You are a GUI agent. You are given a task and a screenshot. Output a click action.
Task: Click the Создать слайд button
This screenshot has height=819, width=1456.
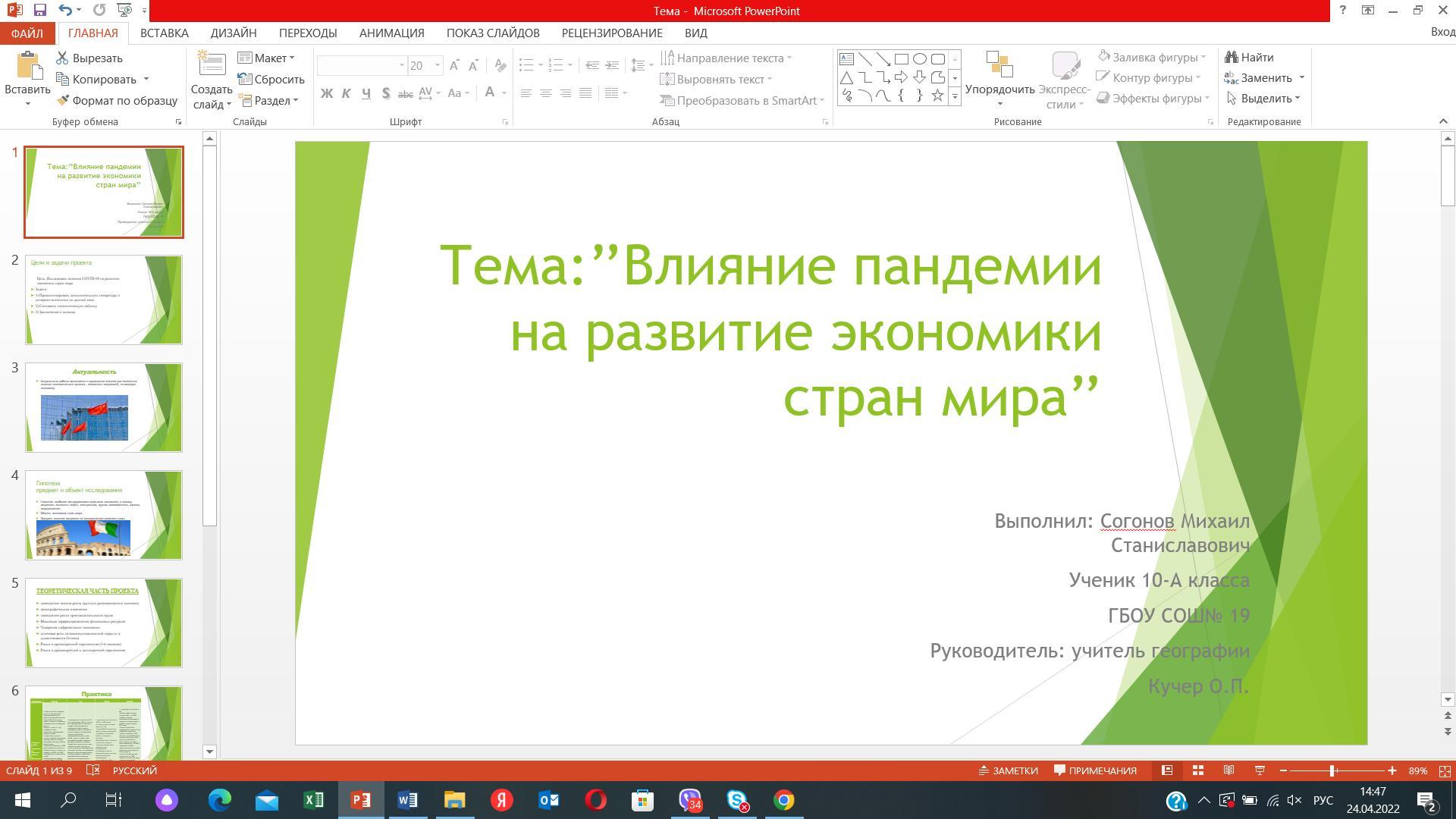[x=212, y=68]
